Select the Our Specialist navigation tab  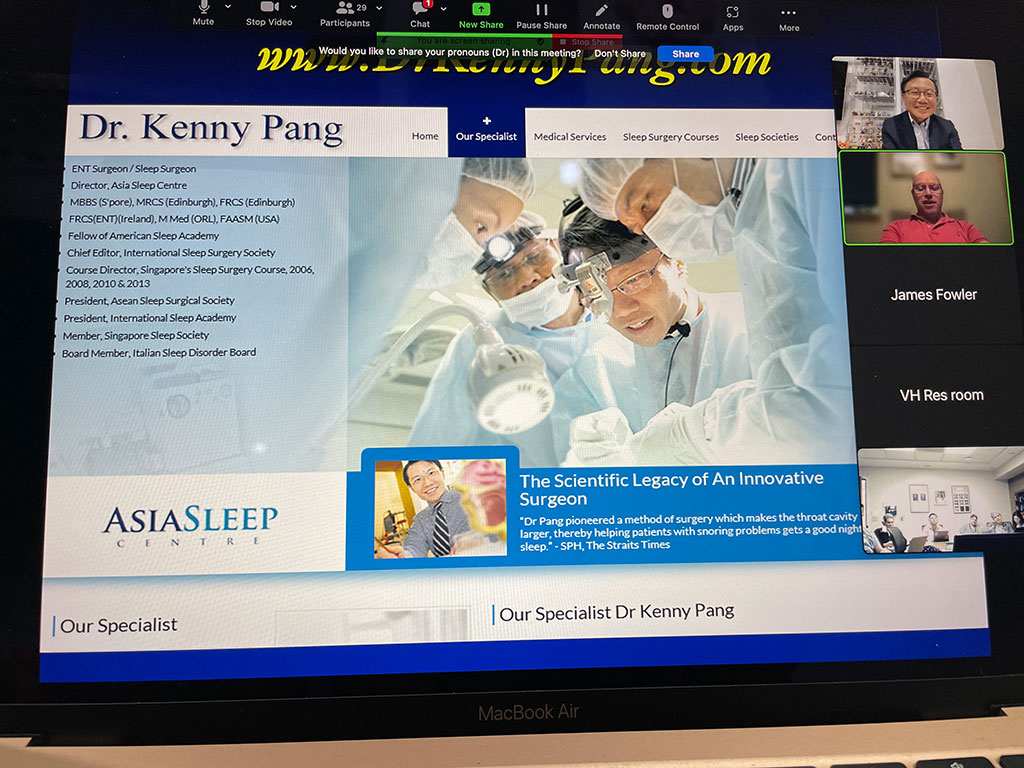pos(487,132)
